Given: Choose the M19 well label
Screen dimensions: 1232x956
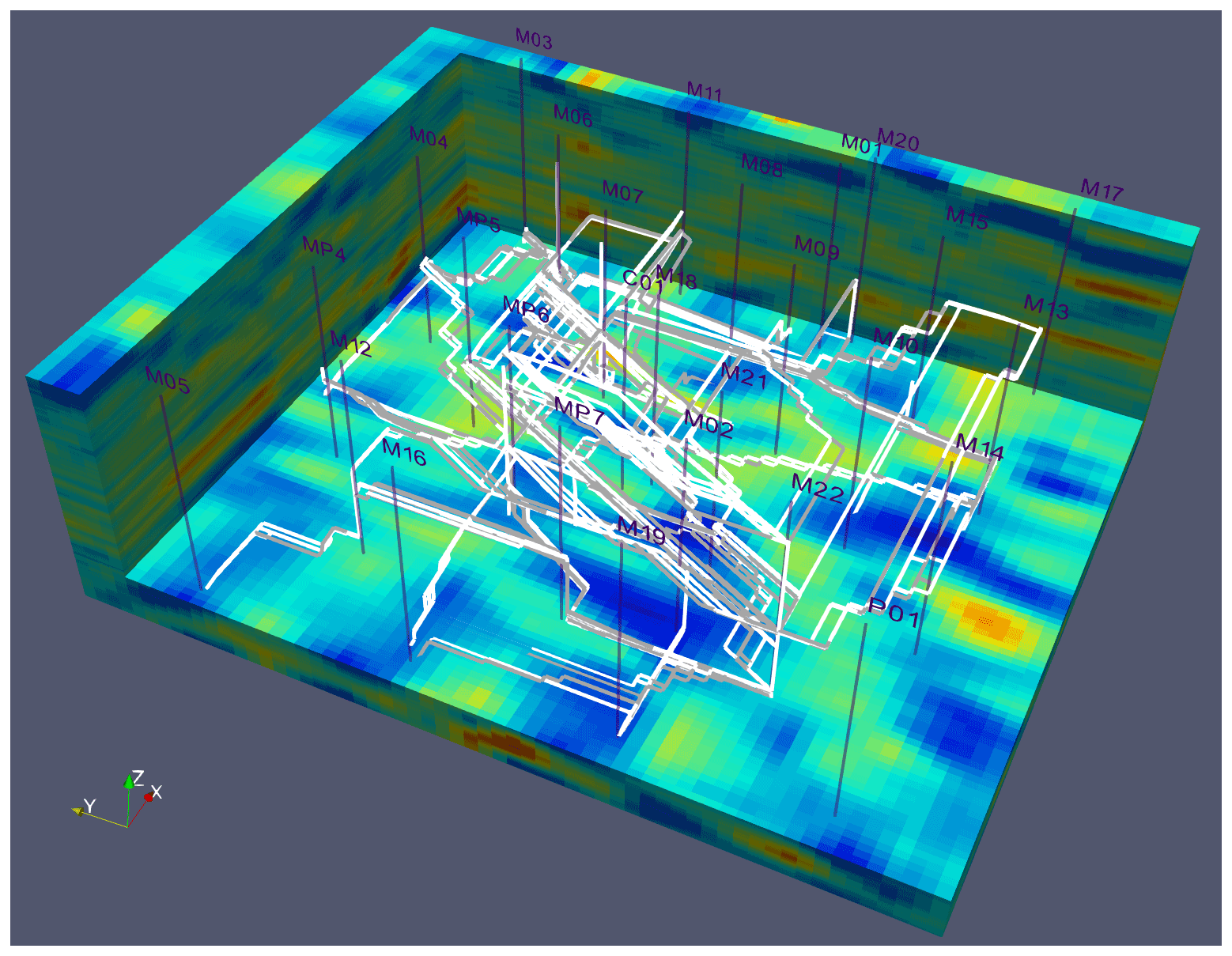Looking at the screenshot, I should (641, 531).
